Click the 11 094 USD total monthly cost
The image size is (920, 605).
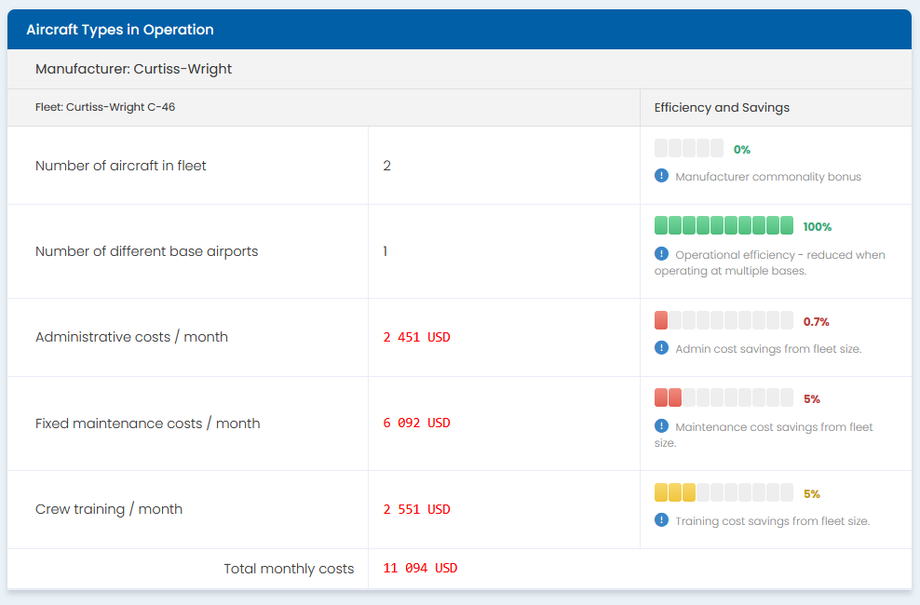pyautogui.click(x=420, y=568)
